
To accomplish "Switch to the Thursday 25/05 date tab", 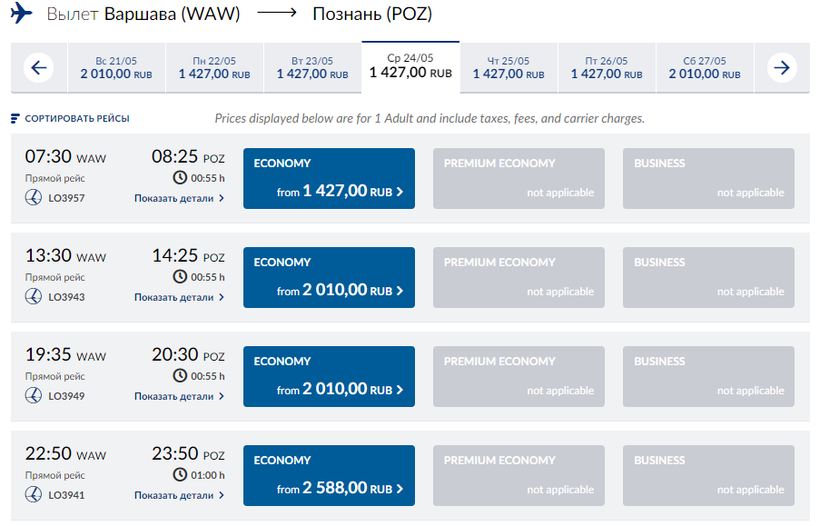I will click(508, 68).
